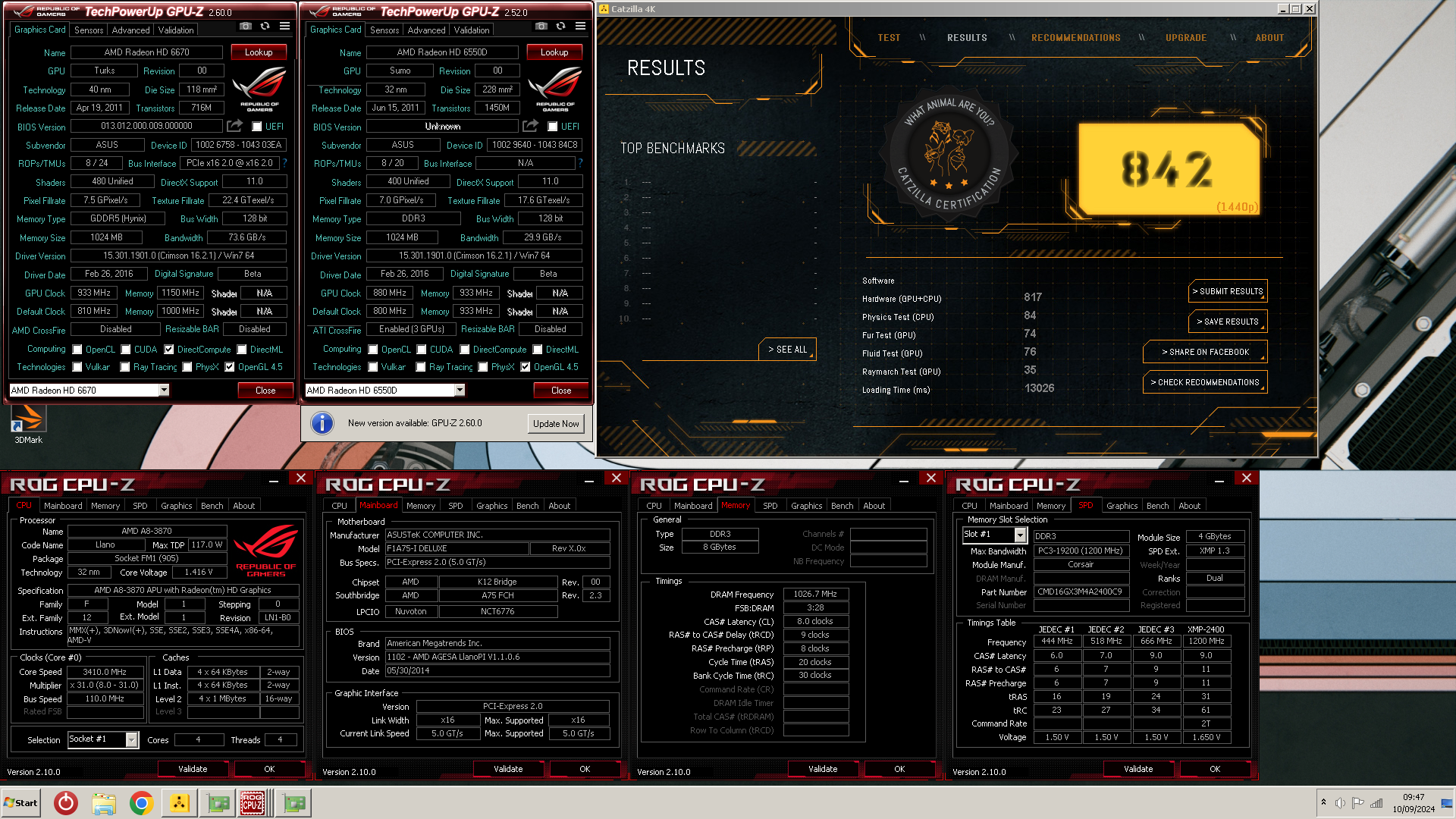This screenshot has height=819, width=1456.
Task: Open network signal tray icon
Action: point(1376,802)
